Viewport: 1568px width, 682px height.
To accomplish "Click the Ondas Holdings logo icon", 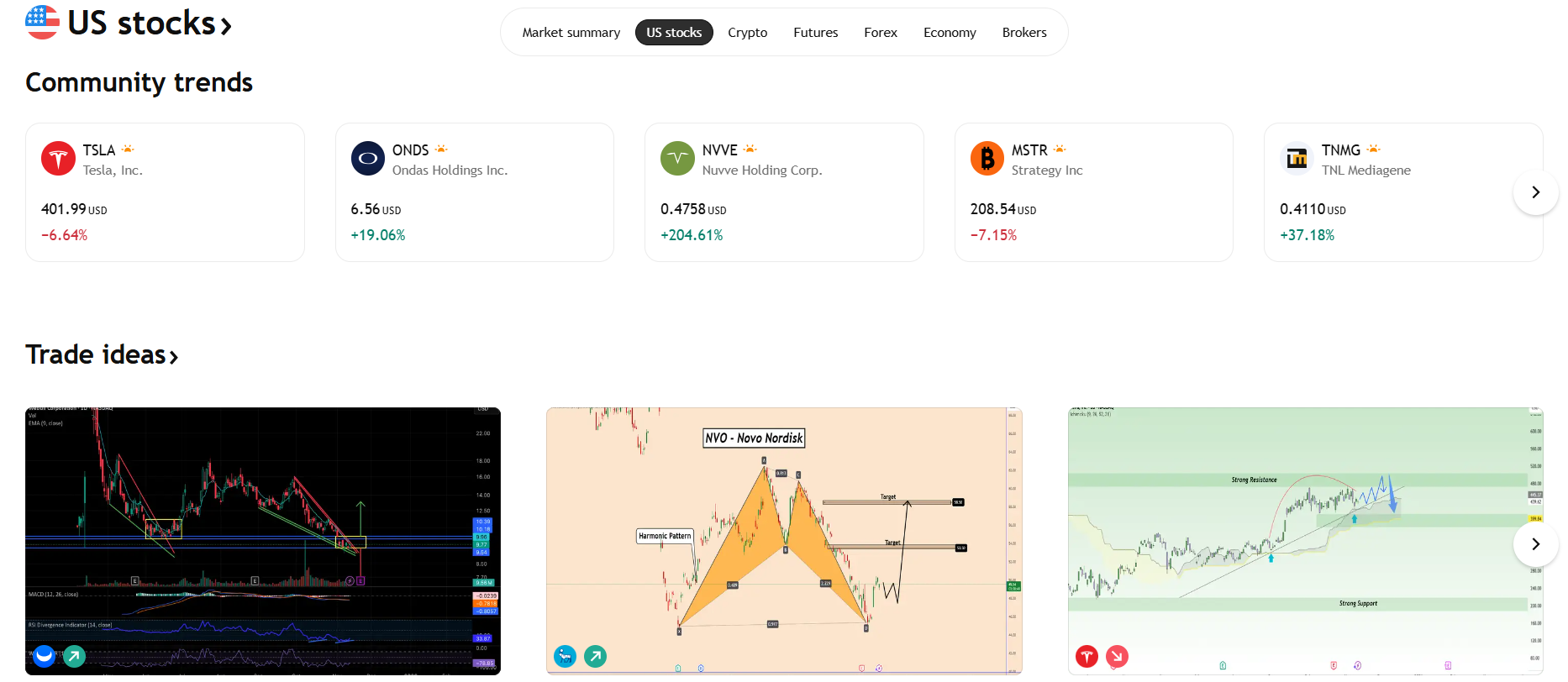I will point(367,159).
